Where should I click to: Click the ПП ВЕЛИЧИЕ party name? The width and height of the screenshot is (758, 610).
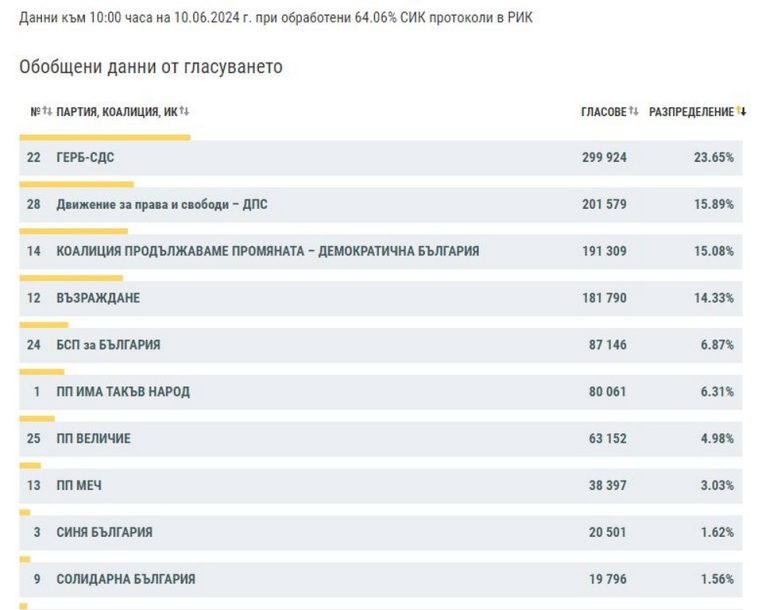(x=94, y=439)
